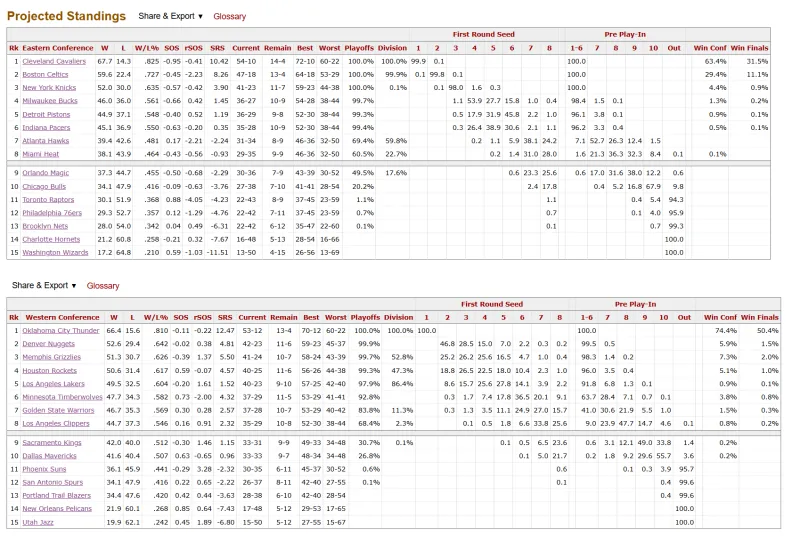Sort Western table by 1-6 header
Viewport: 800px width, 543px height.
click(x=587, y=317)
